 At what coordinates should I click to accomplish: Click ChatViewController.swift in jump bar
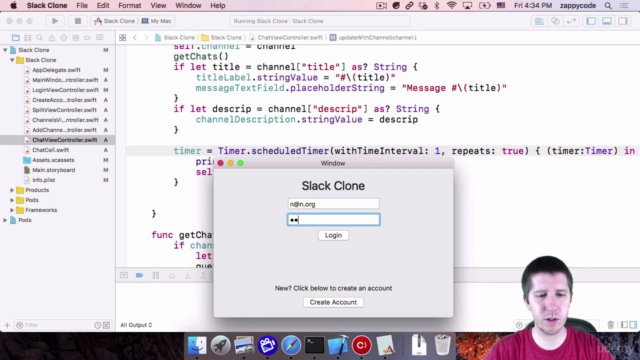[289, 38]
